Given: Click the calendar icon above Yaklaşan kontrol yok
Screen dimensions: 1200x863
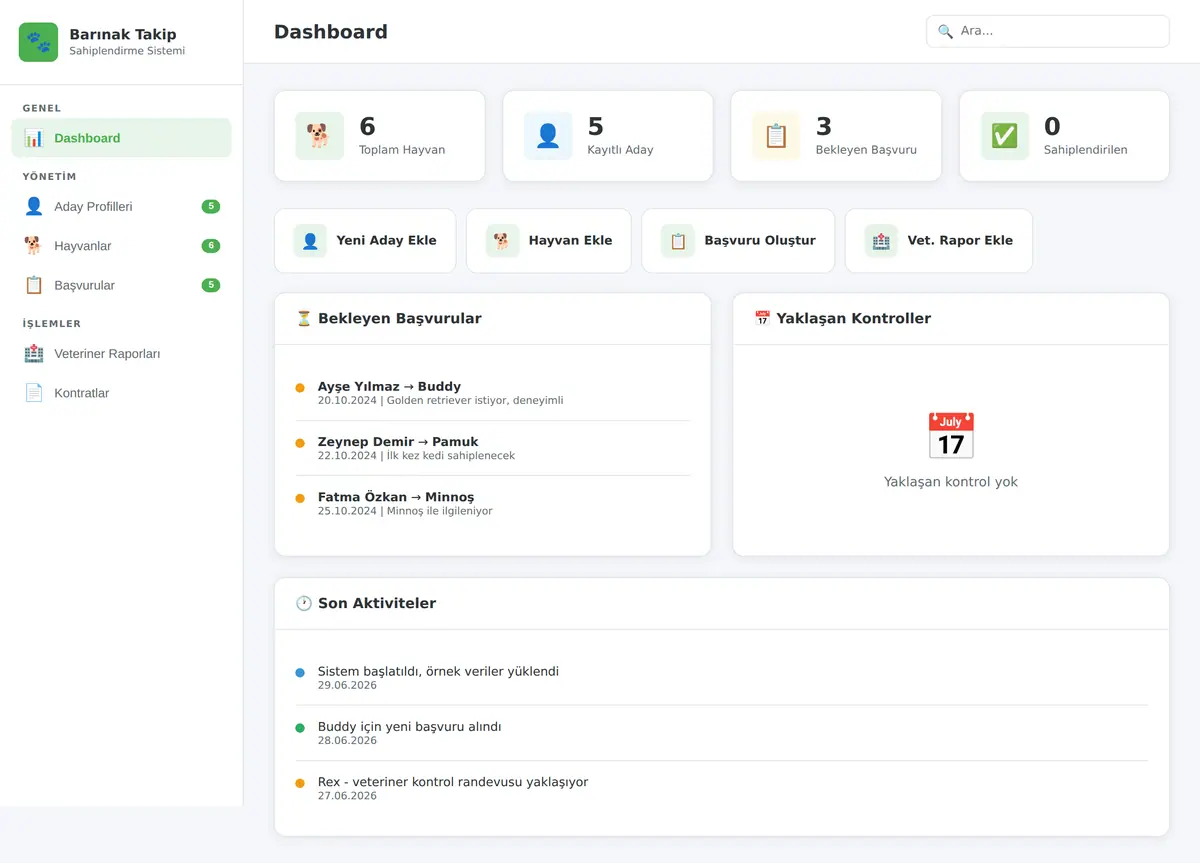Looking at the screenshot, I should (x=951, y=436).
